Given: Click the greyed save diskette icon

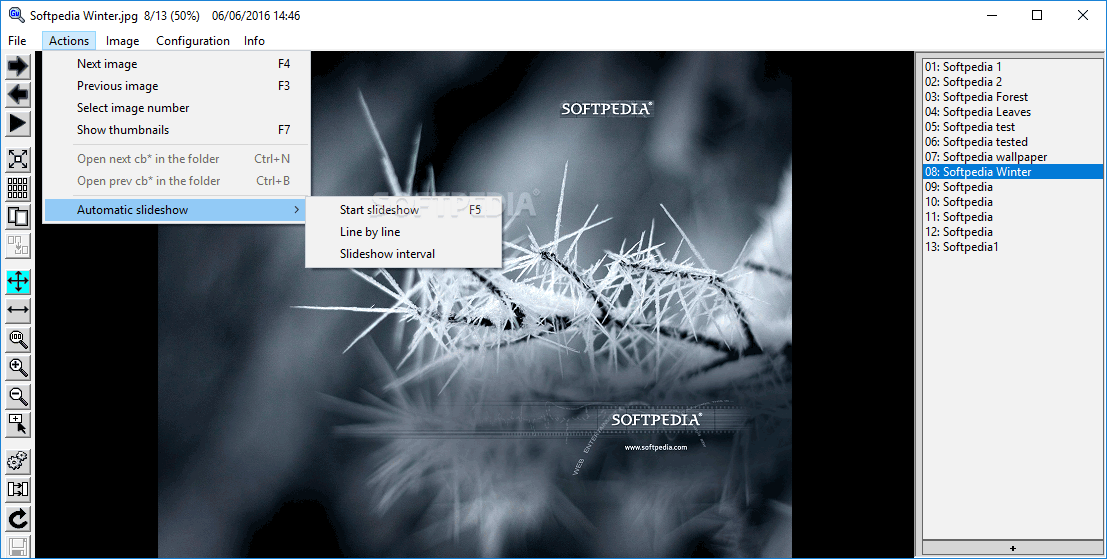Looking at the screenshot, I should [x=18, y=547].
